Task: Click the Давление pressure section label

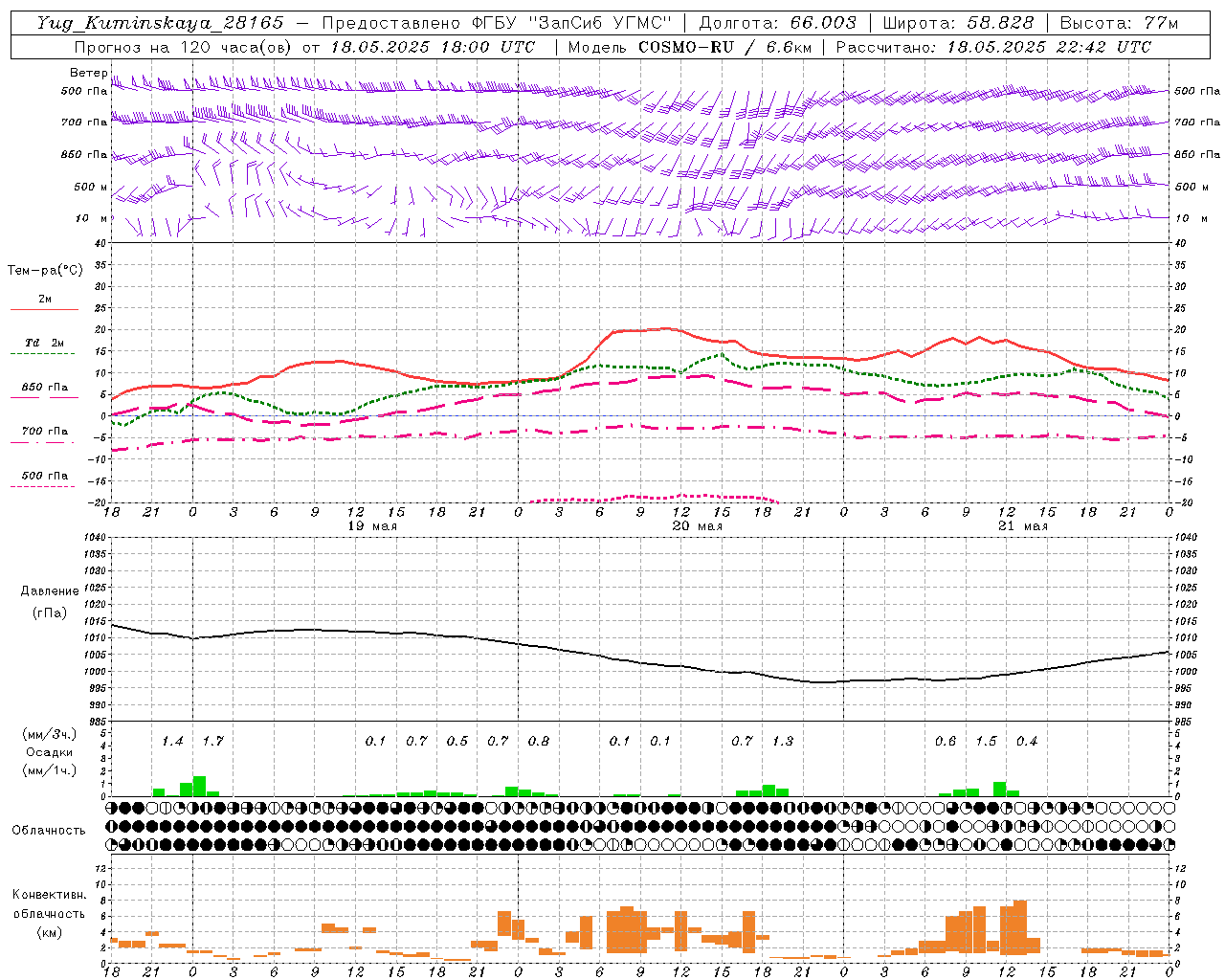Action: [50, 591]
